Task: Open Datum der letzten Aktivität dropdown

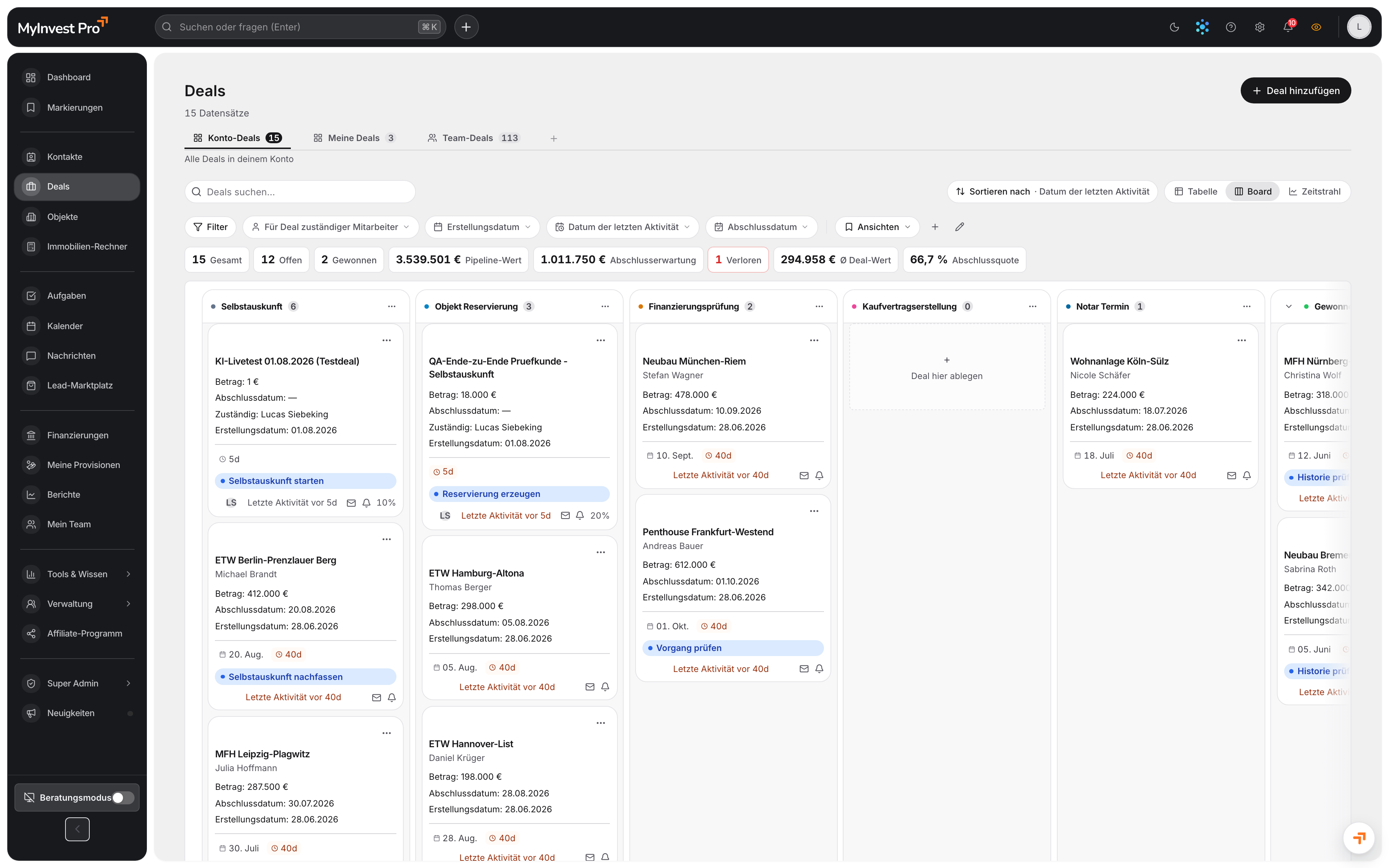Action: [622, 227]
